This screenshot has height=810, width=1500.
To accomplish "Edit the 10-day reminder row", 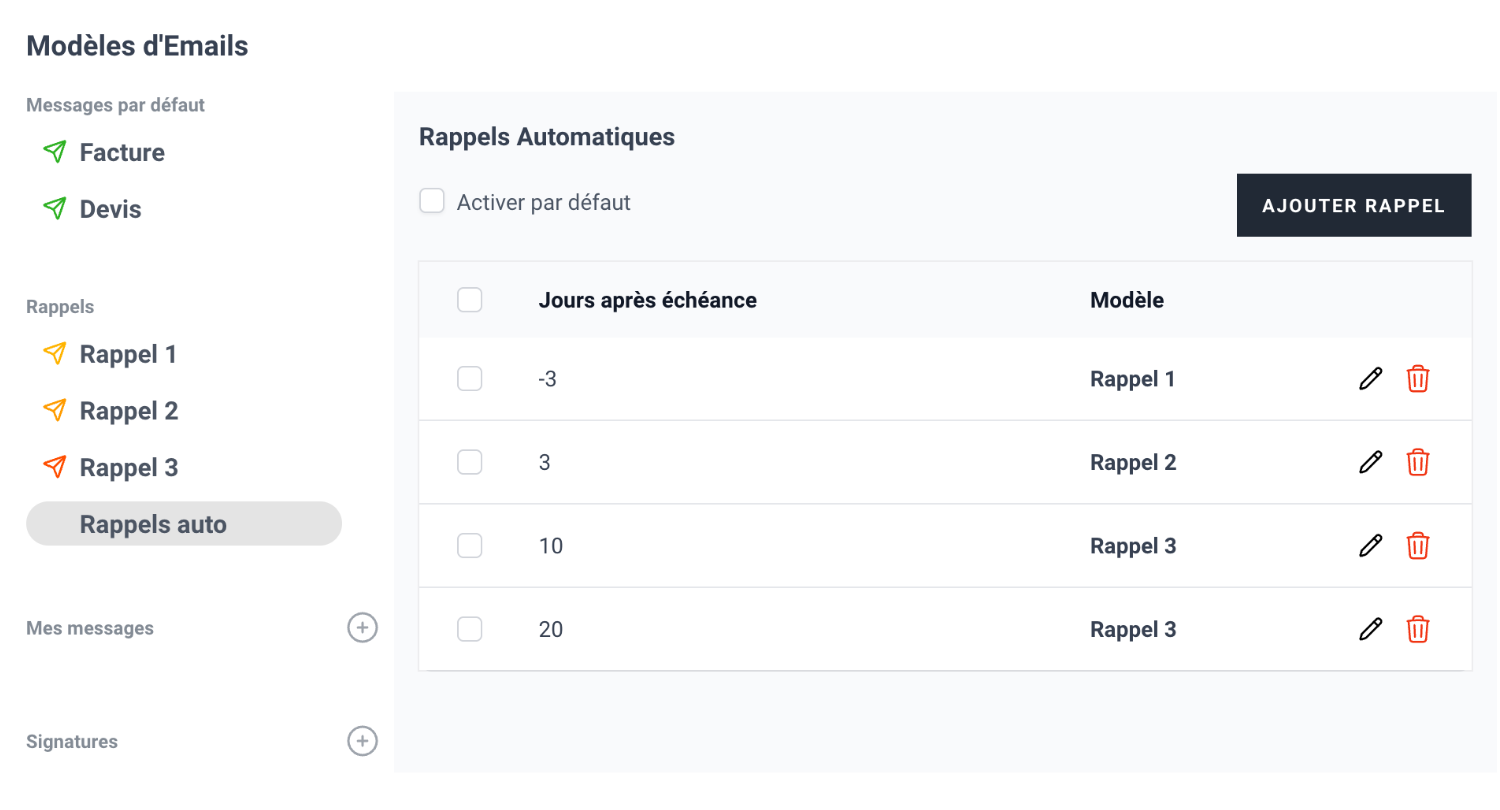I will pos(1370,546).
